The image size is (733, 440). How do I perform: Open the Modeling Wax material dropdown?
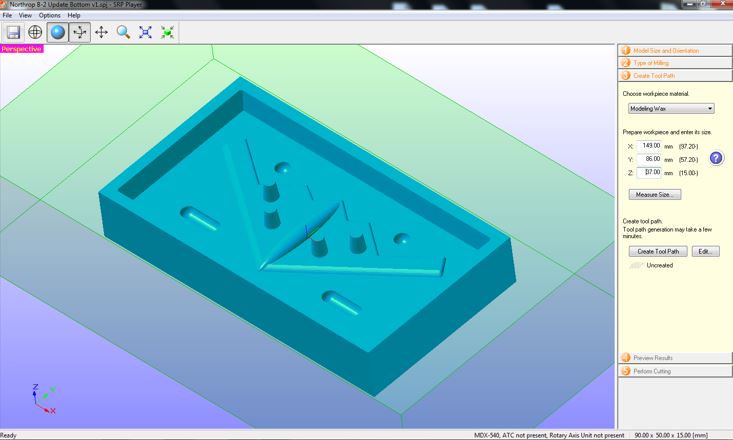671,108
